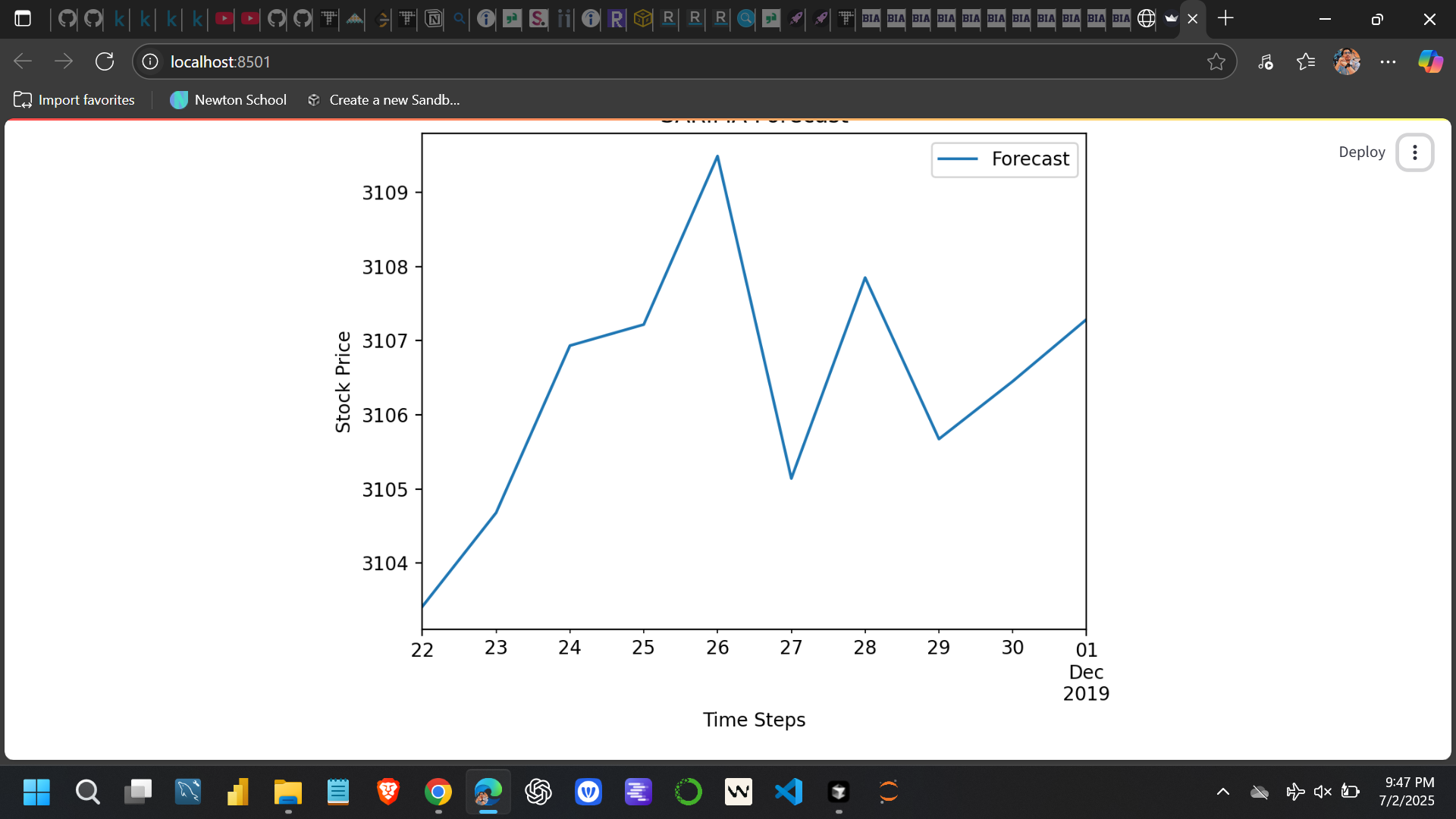Open the Newton School bookmark

click(227, 99)
